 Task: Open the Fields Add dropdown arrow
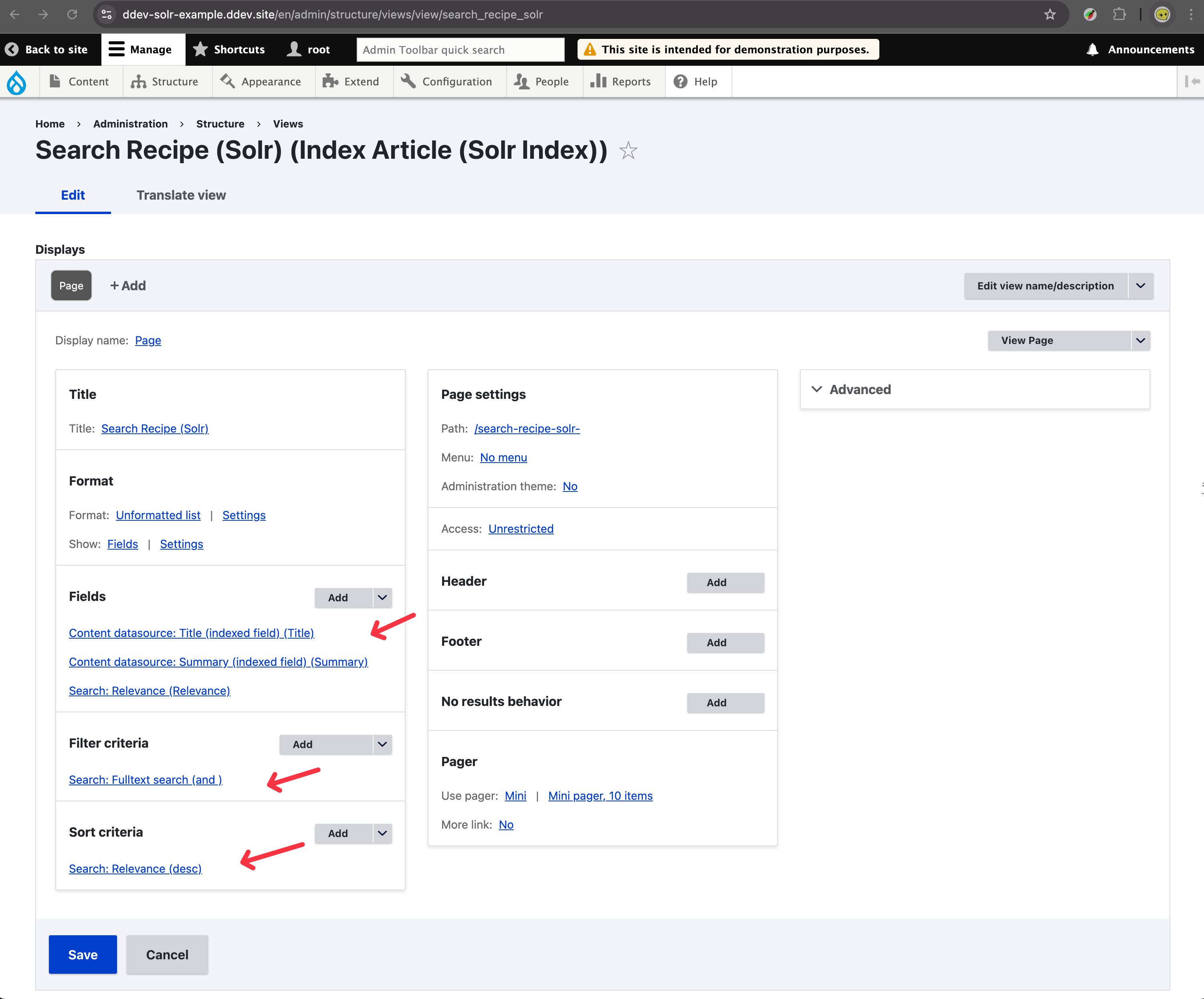(382, 598)
